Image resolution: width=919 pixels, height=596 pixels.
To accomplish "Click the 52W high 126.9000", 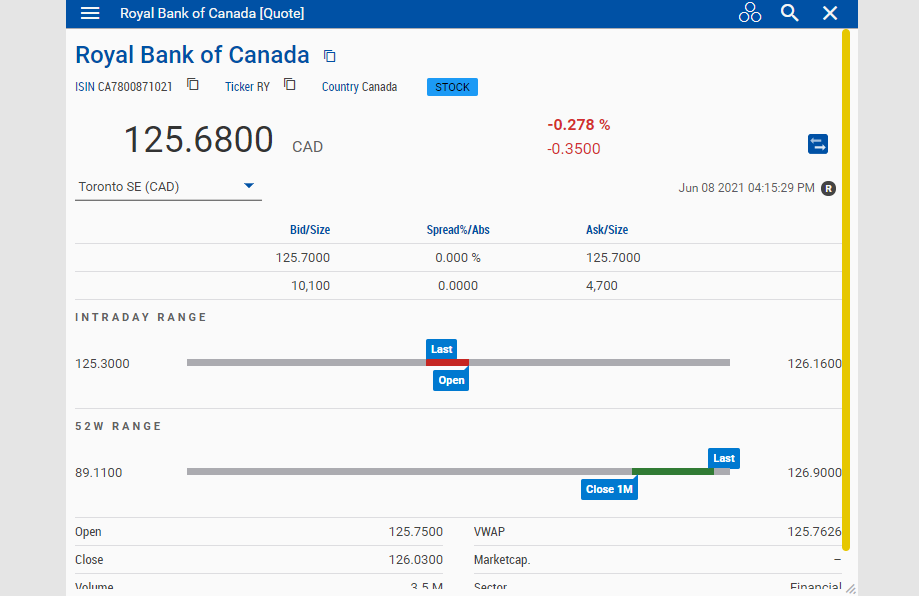I will click(814, 473).
